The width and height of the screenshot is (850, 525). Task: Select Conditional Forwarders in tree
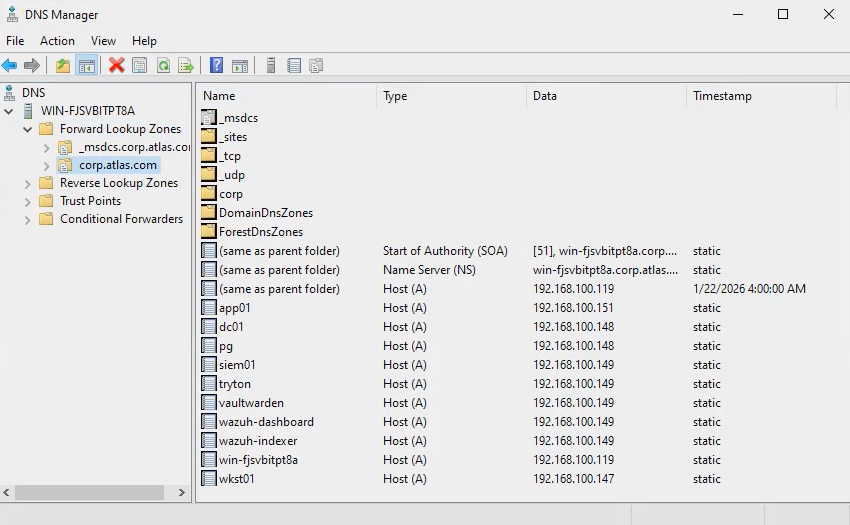121,219
